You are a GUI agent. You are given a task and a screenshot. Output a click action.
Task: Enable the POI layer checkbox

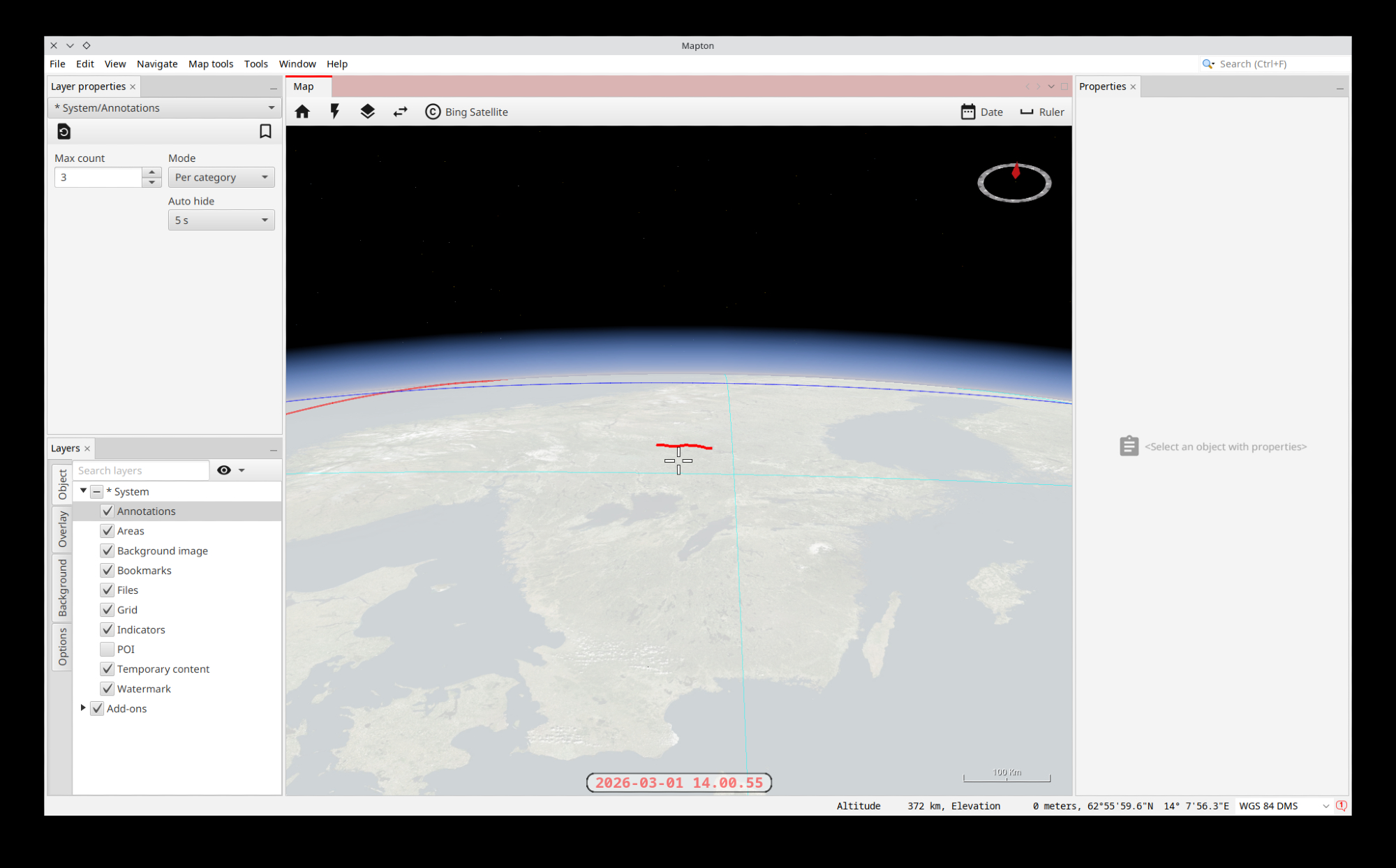click(107, 649)
